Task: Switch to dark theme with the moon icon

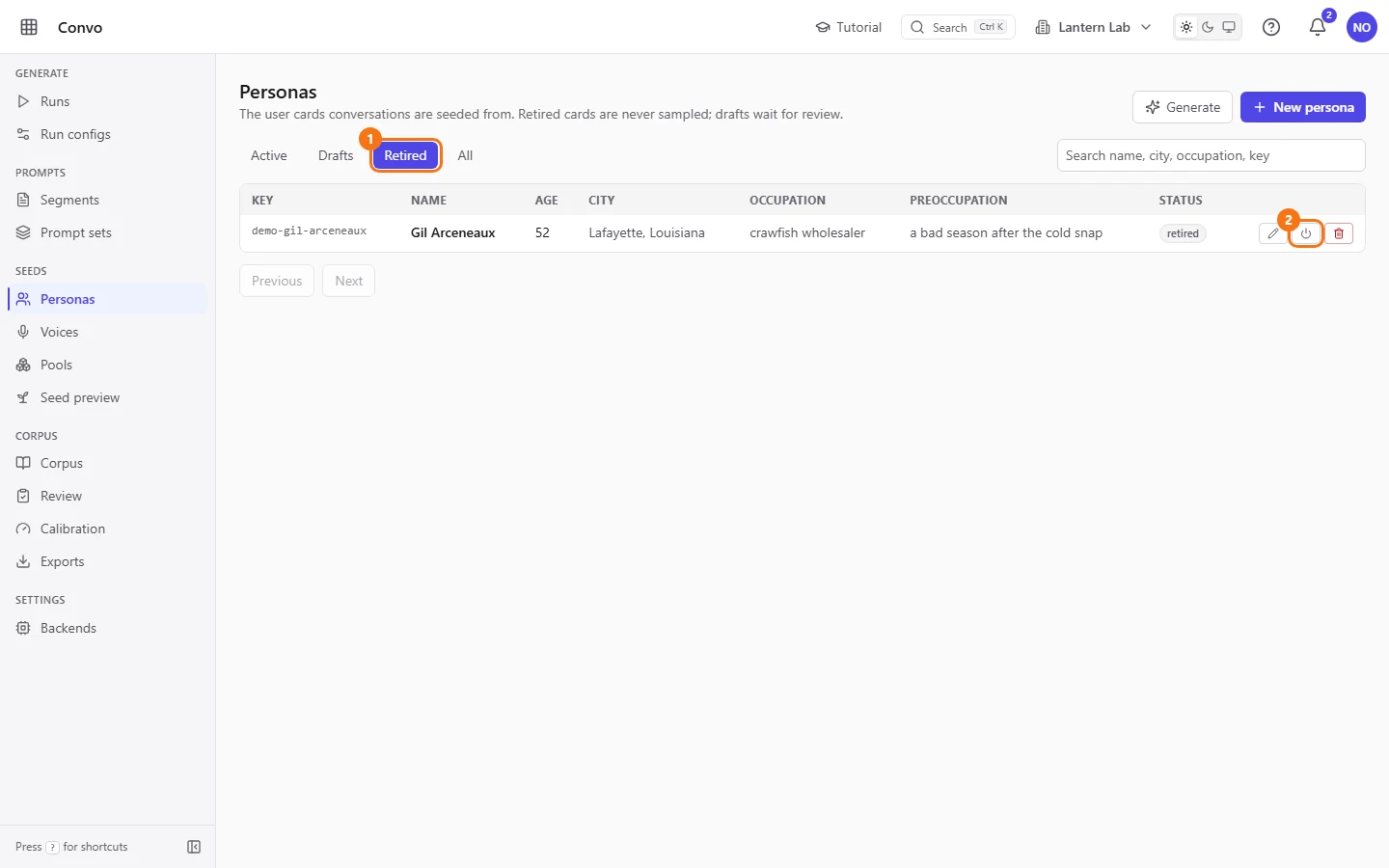Action: coord(1208,27)
